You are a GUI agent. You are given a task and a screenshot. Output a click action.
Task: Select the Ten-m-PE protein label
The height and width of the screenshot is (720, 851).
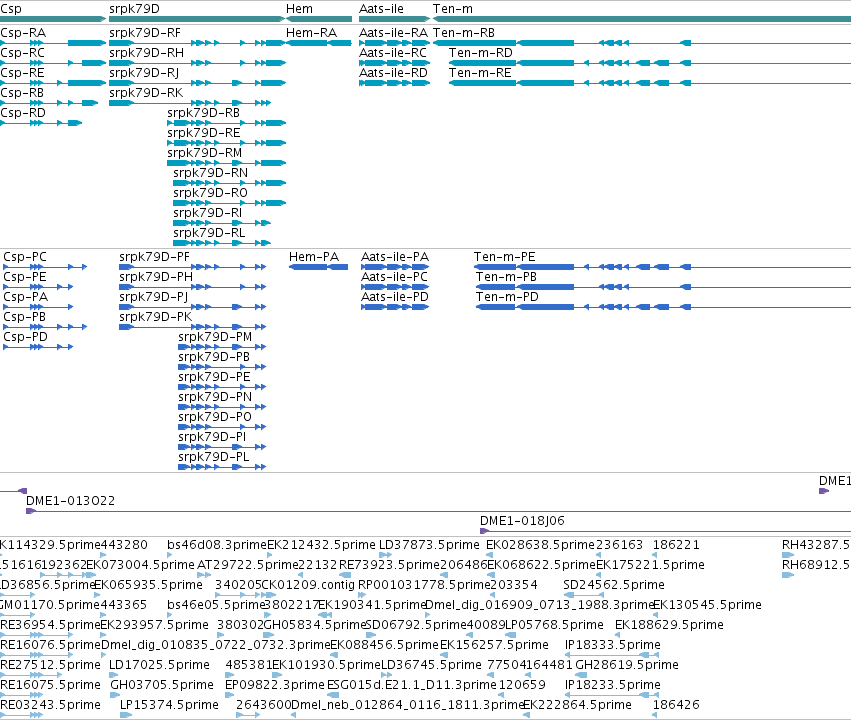505,257
